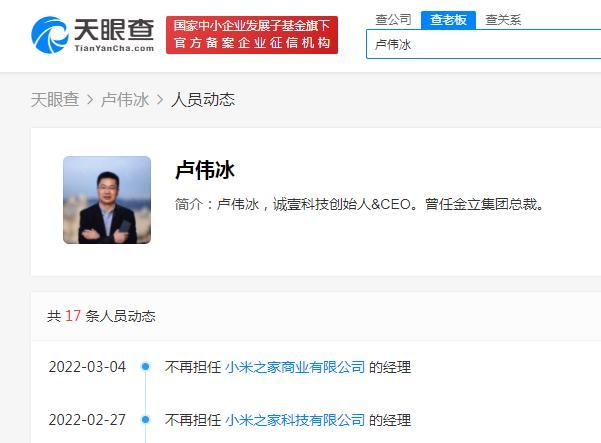Open 小米之家科技有限公司 company link
The image size is (601, 443).
click(295, 420)
